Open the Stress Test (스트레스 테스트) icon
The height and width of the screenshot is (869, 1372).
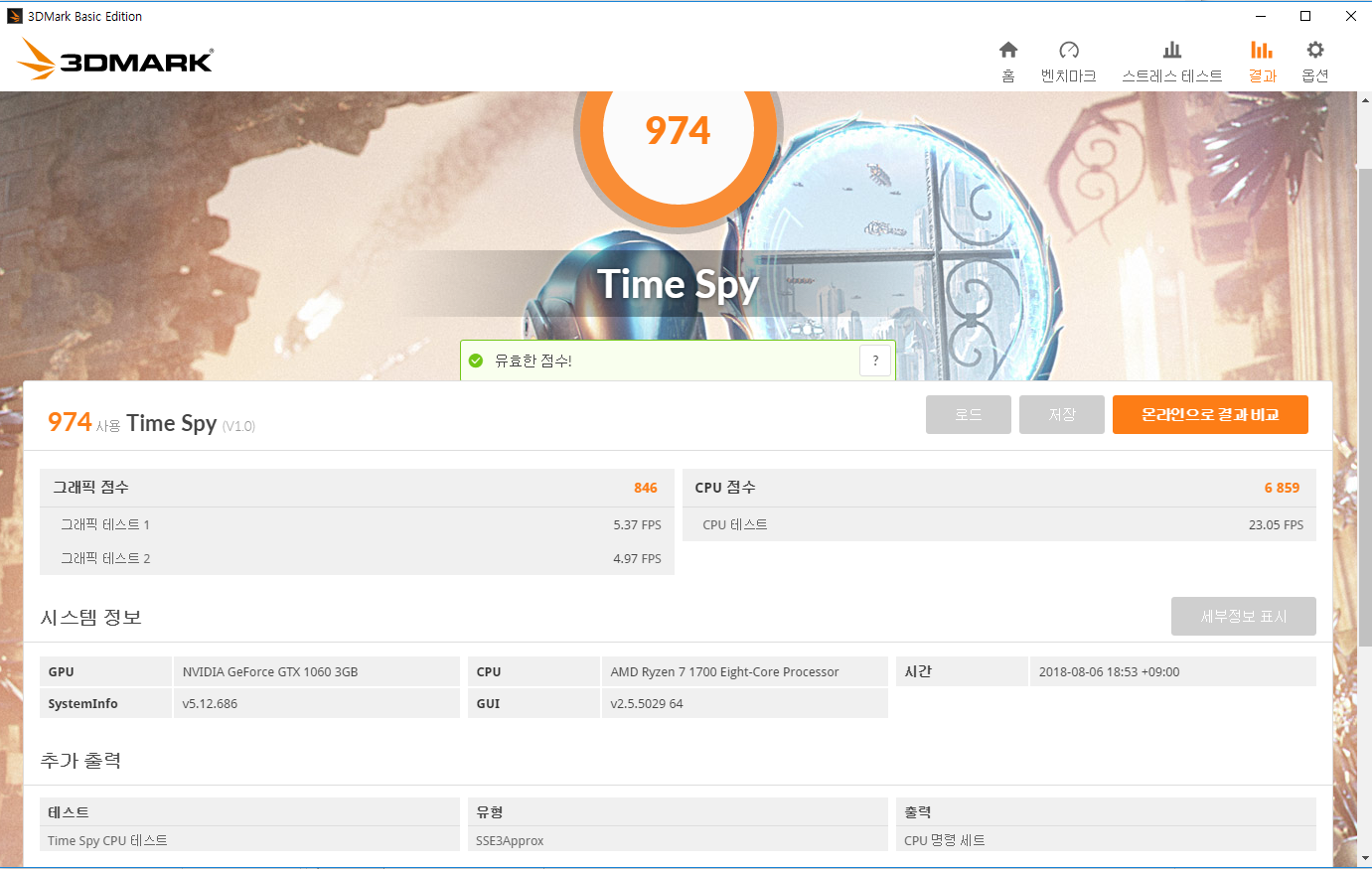pos(1172,50)
